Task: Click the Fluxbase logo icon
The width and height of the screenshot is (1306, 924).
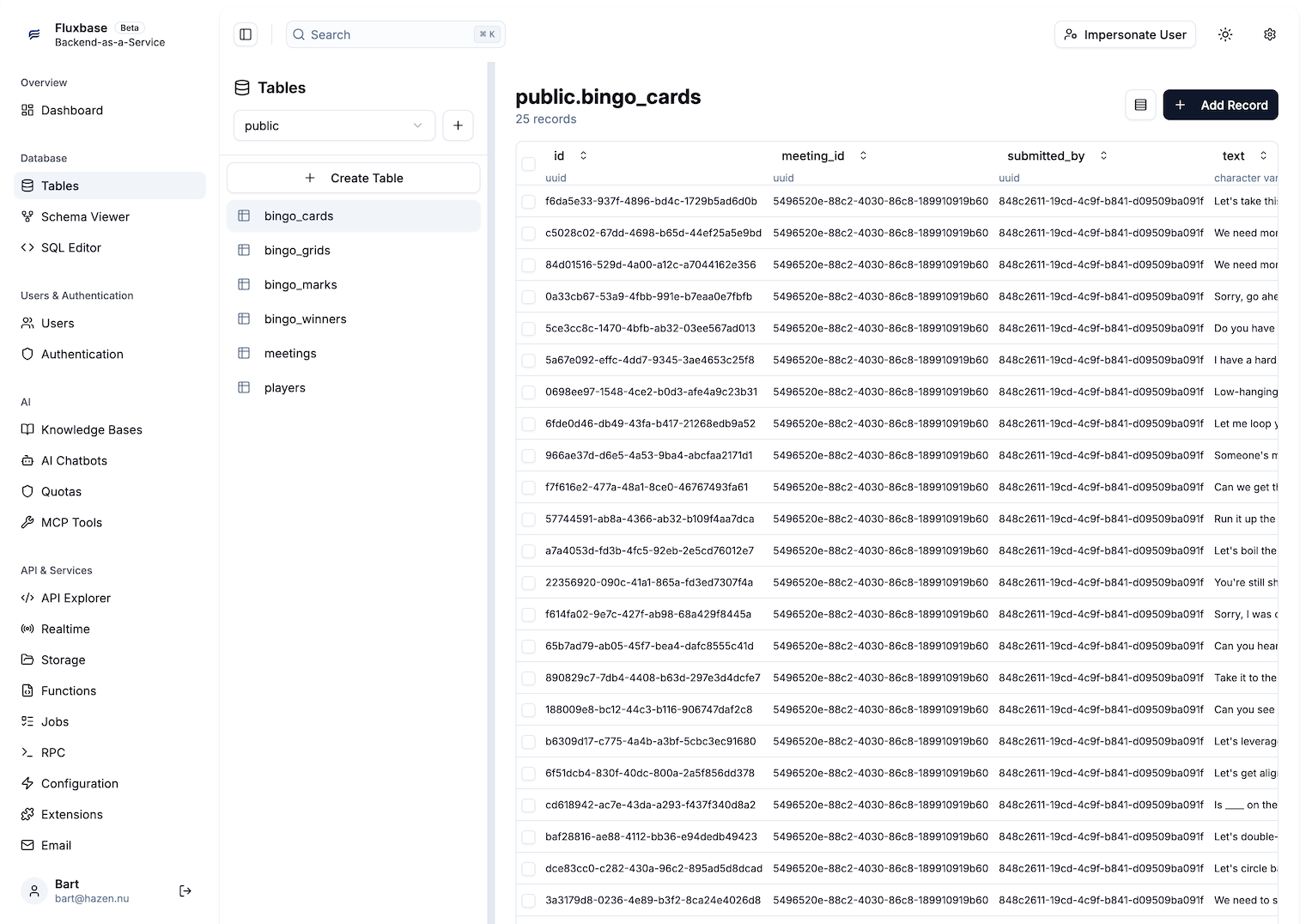Action: (34, 34)
